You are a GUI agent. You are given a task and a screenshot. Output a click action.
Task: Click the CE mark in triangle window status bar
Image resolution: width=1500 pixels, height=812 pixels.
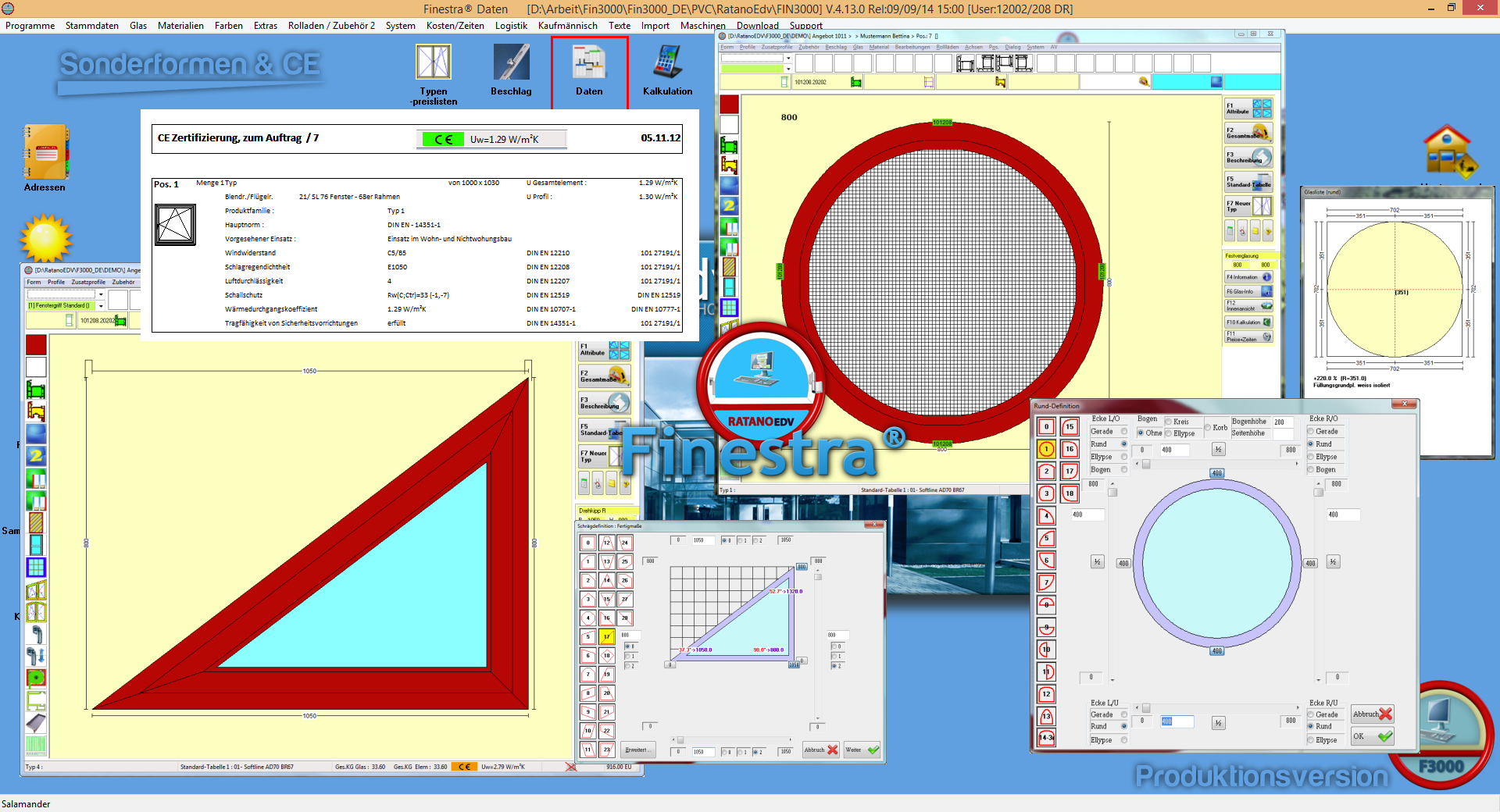(463, 767)
